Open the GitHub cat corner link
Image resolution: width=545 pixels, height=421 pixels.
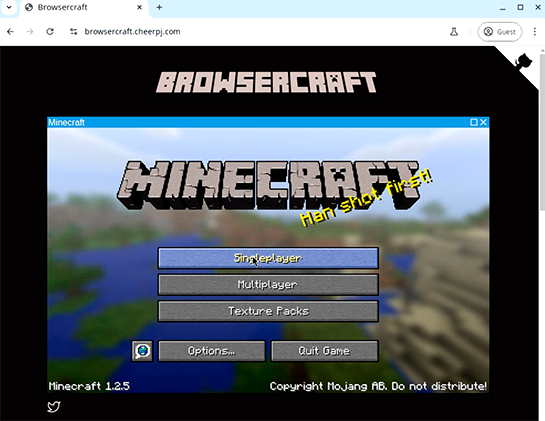(523, 62)
